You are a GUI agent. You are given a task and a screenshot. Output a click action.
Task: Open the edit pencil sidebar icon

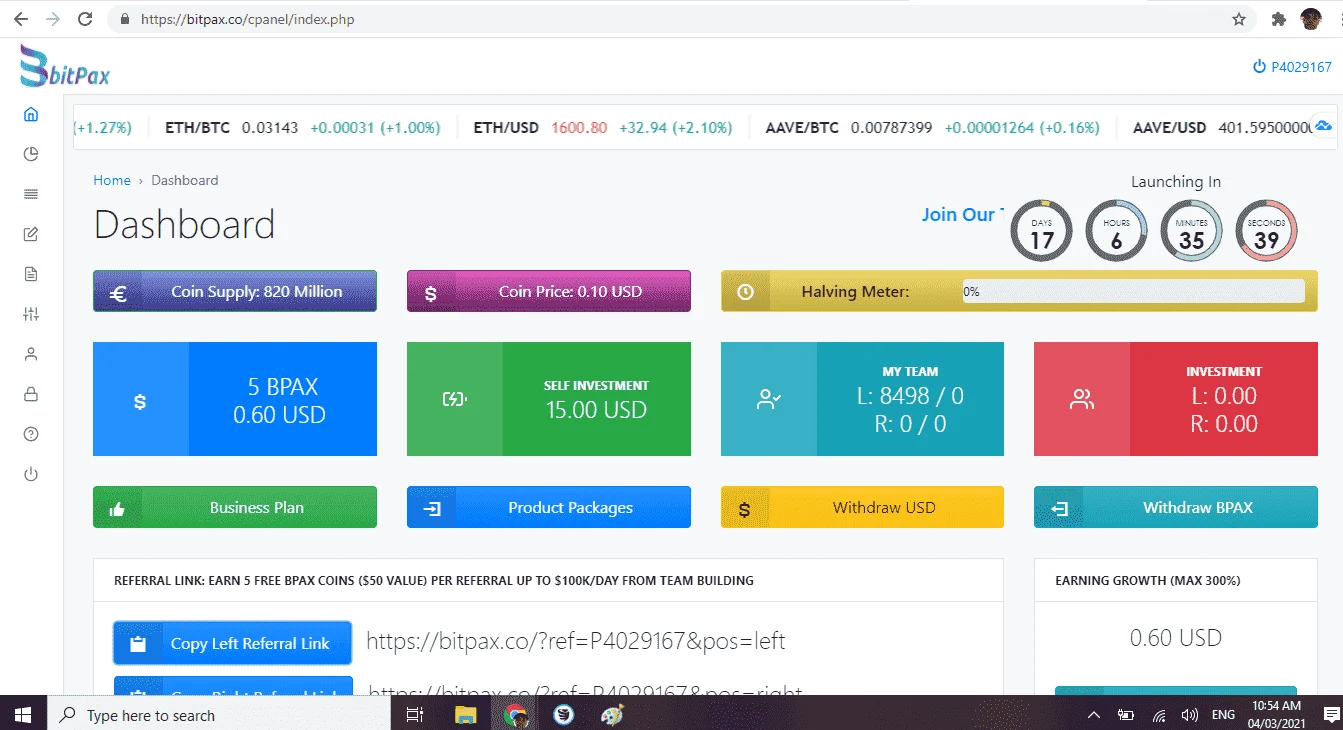pyautogui.click(x=31, y=234)
